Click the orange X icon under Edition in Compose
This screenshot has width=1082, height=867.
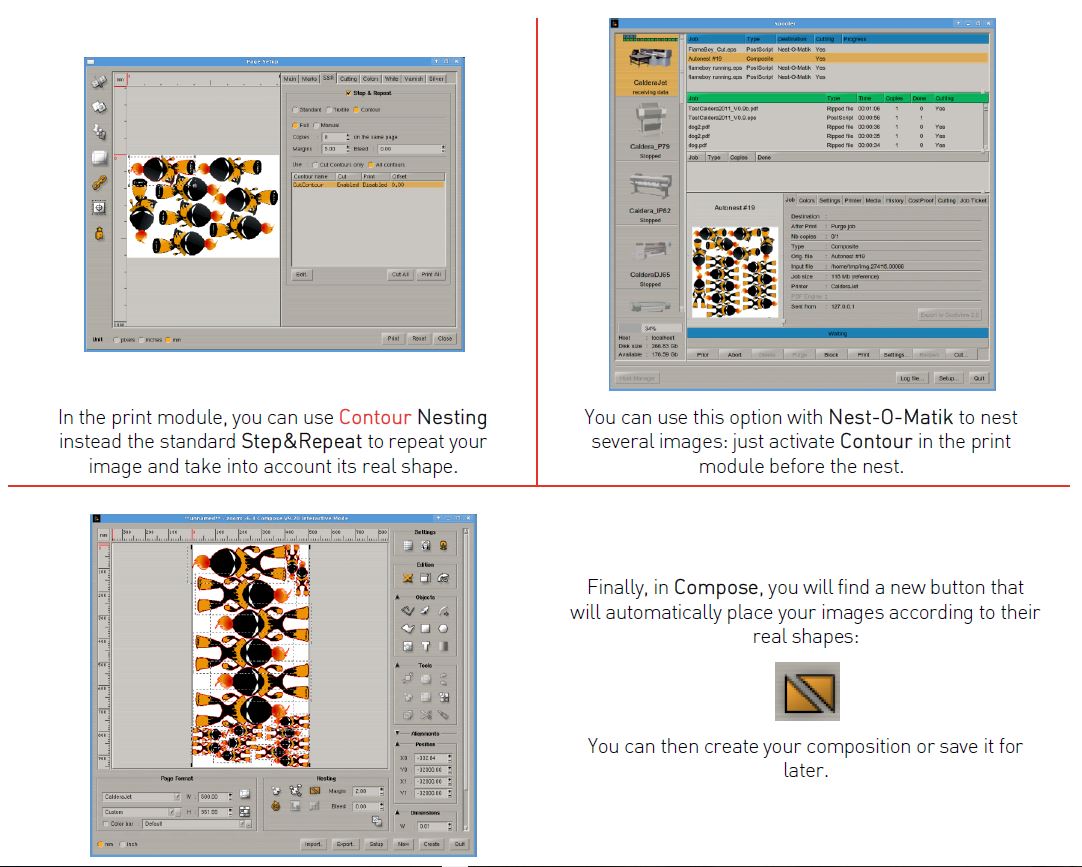[408, 578]
